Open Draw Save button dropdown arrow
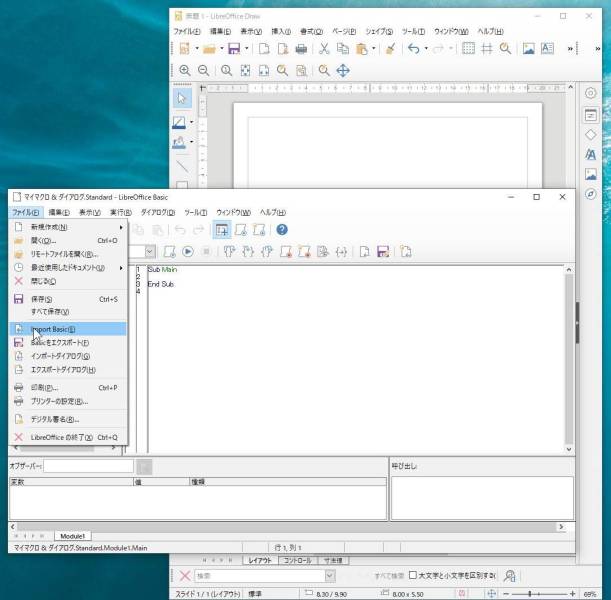 pos(247,49)
